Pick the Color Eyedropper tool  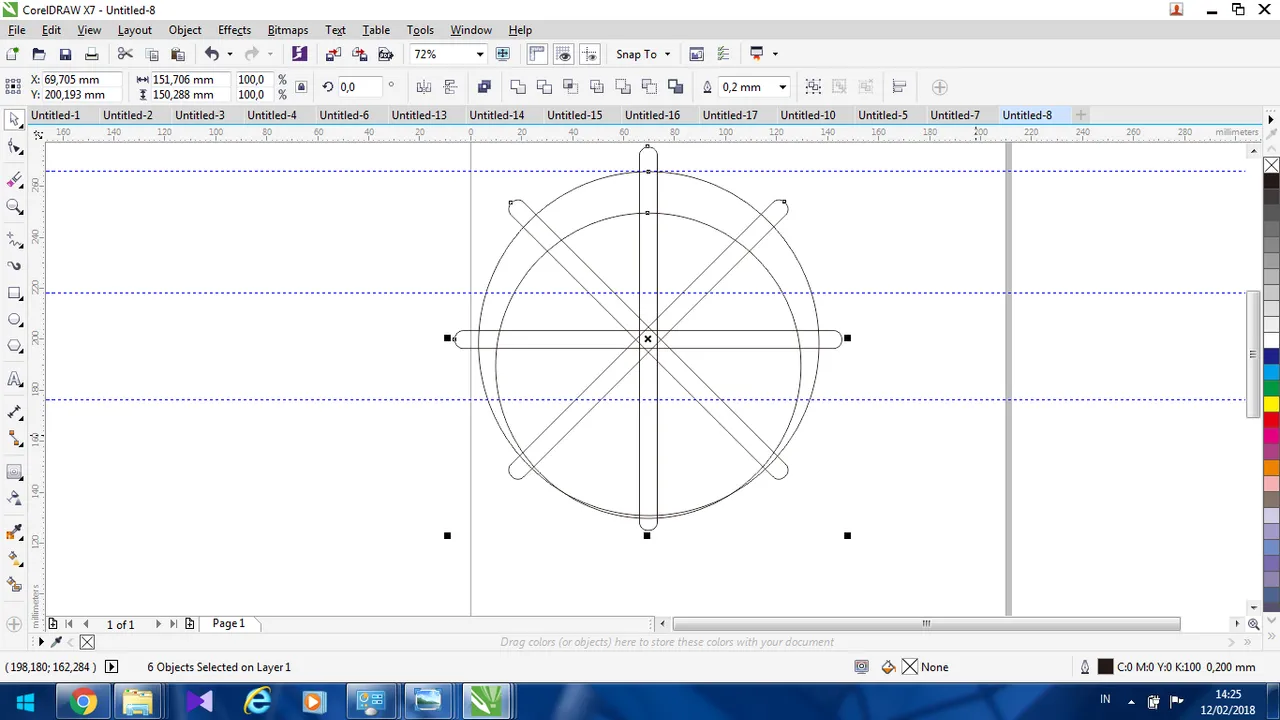pos(15,531)
